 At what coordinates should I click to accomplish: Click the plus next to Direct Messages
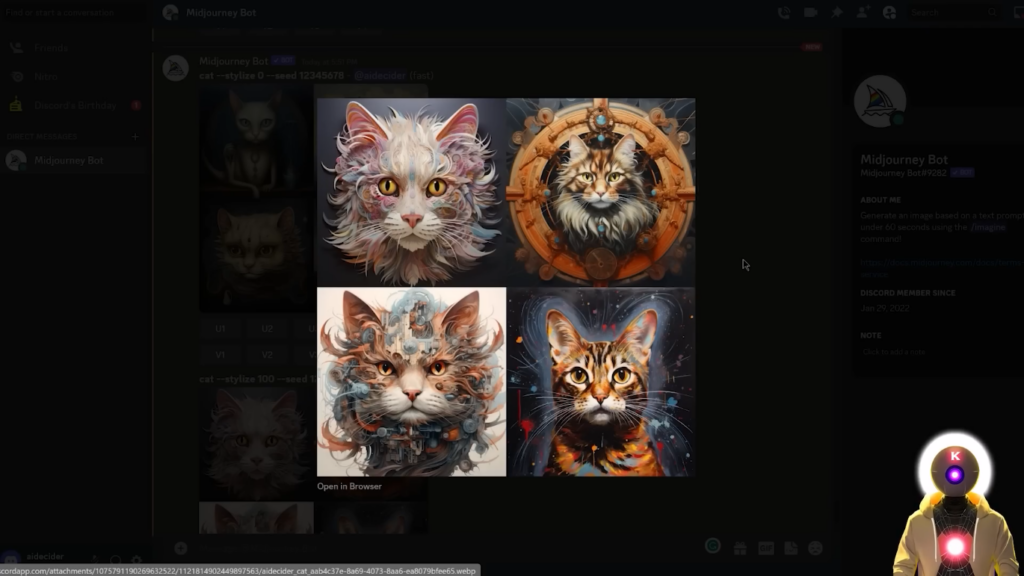(x=135, y=136)
